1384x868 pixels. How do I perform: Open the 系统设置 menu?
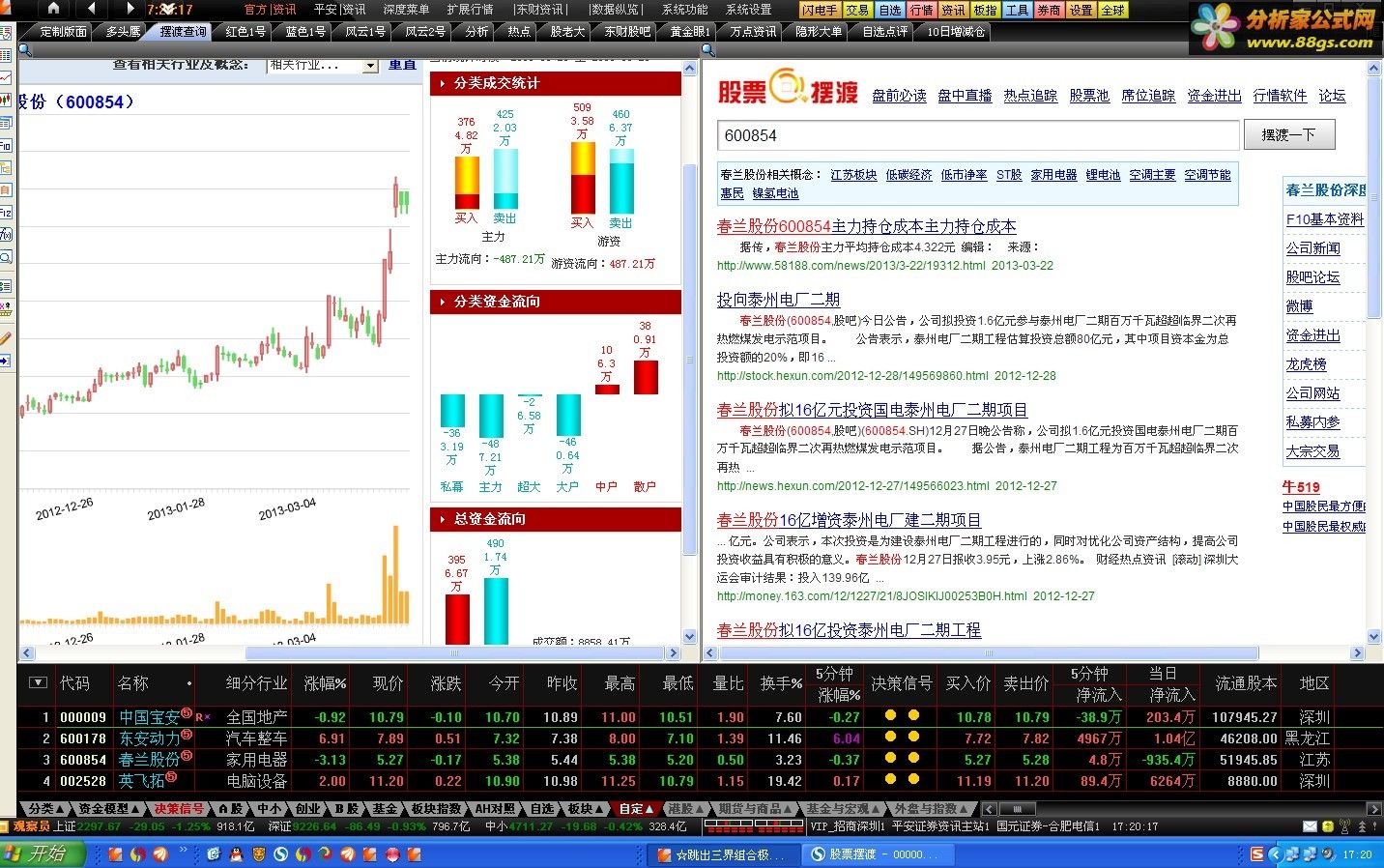749,10
